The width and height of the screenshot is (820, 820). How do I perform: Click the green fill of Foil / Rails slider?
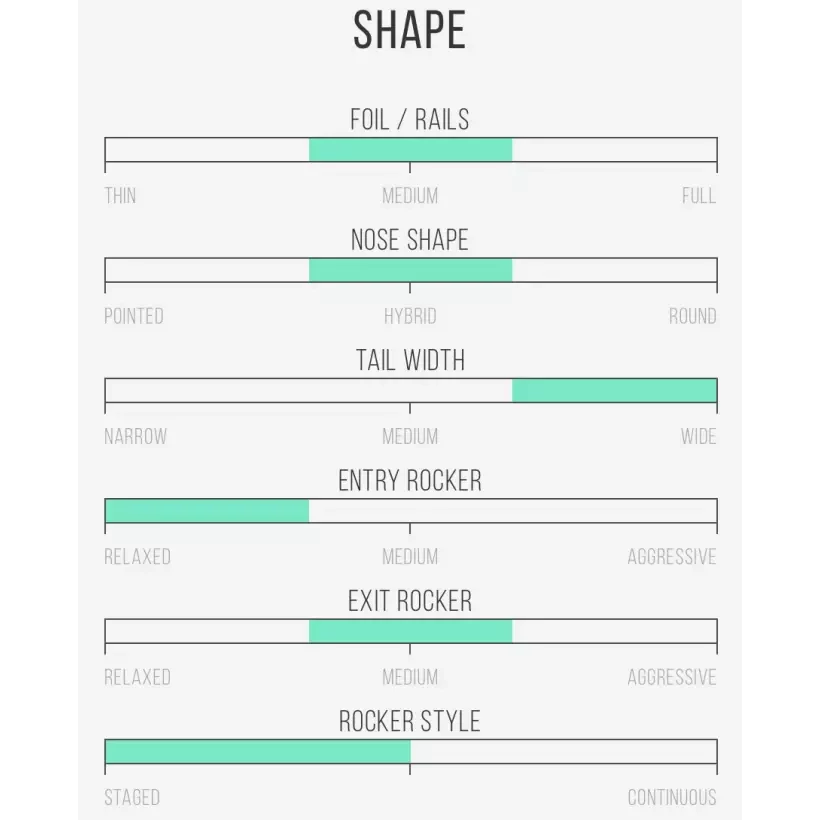coord(410,150)
